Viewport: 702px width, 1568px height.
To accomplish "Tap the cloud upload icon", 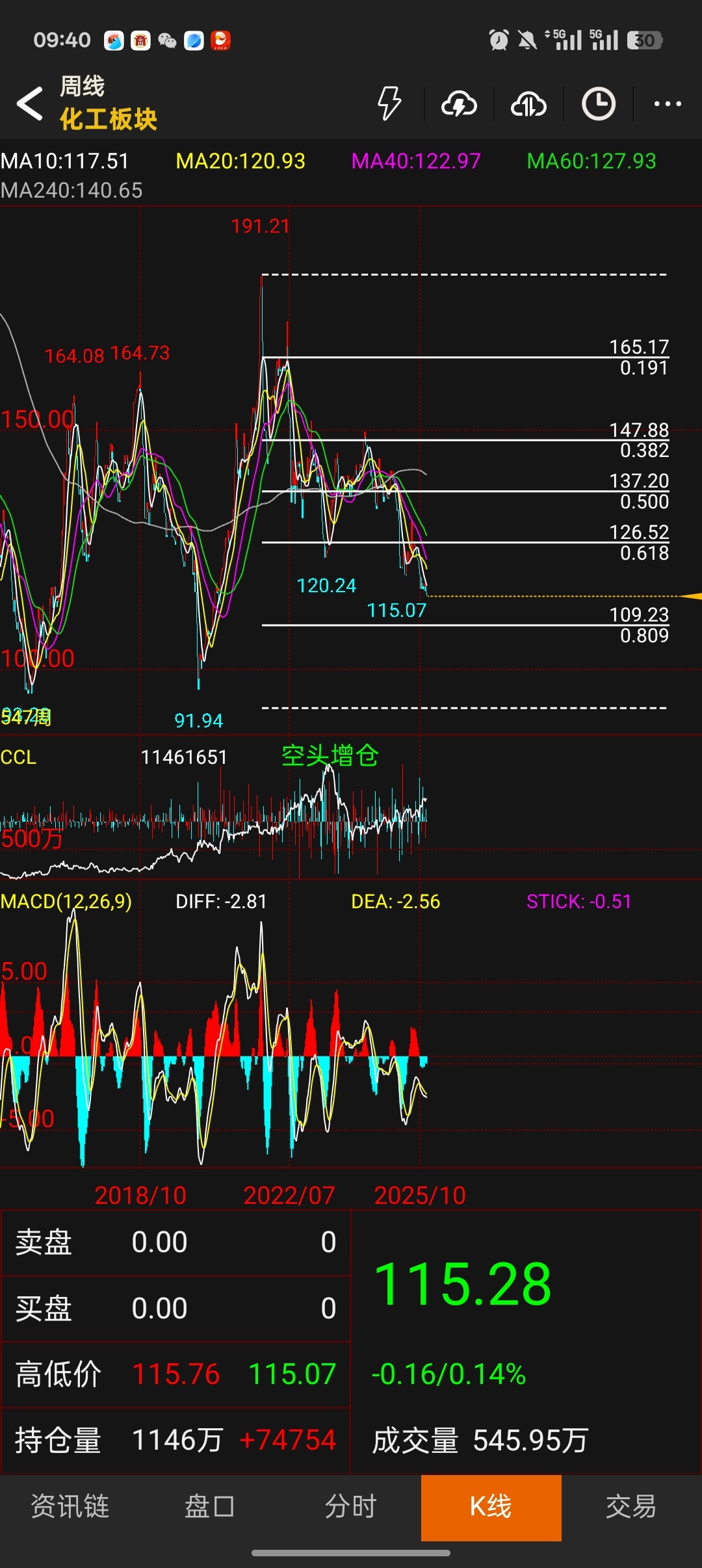I will pos(528,104).
